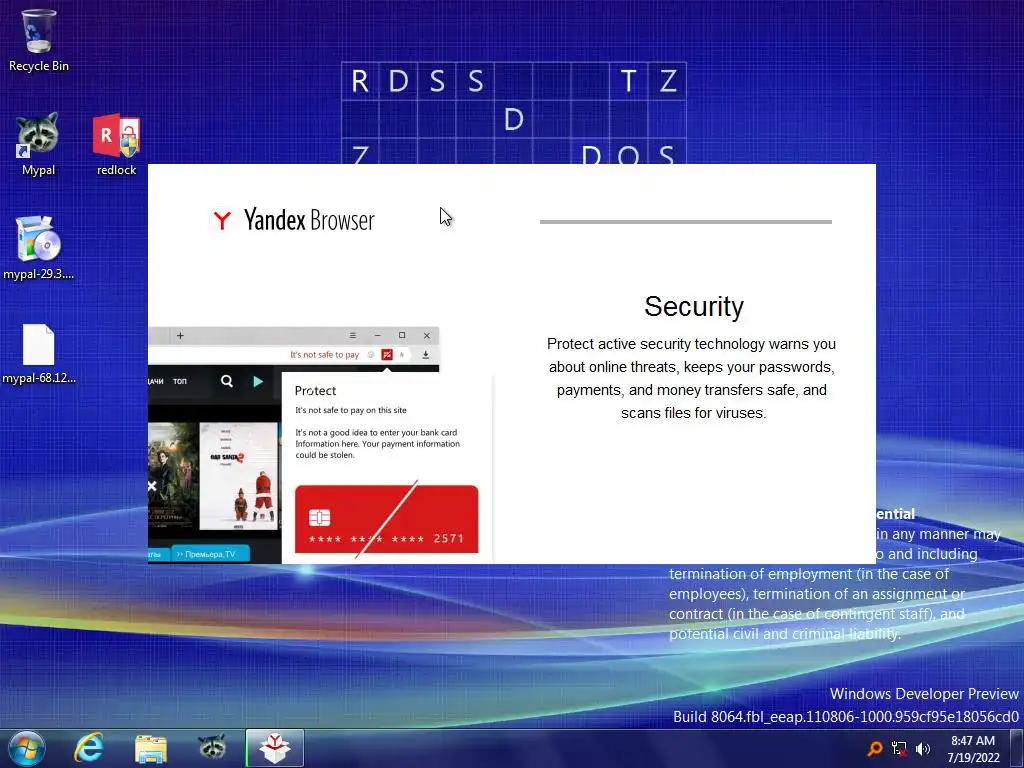
Task: Switch to the Mypal raccoon taskbar button
Action: coord(212,748)
